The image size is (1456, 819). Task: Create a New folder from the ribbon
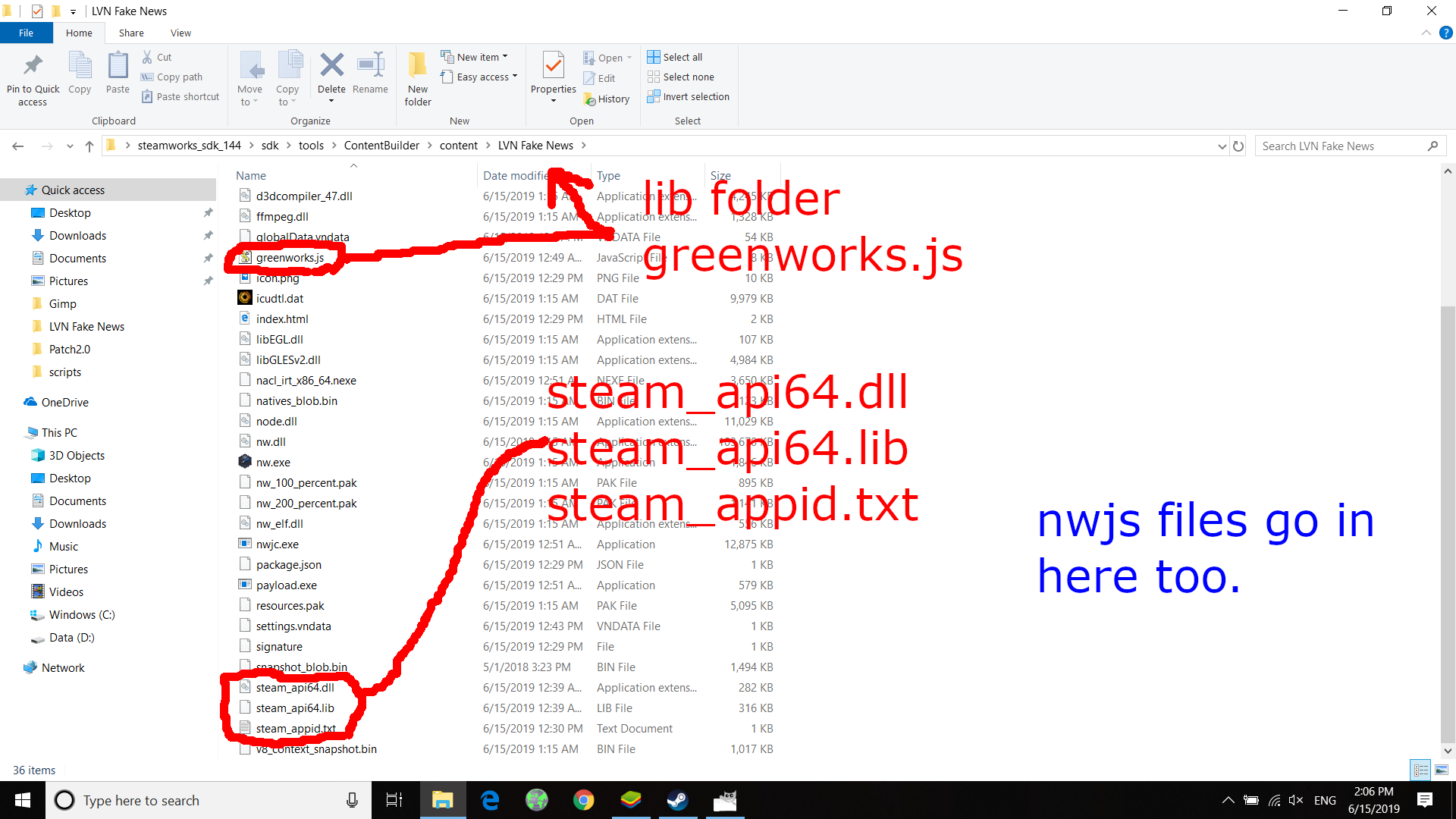(x=418, y=79)
